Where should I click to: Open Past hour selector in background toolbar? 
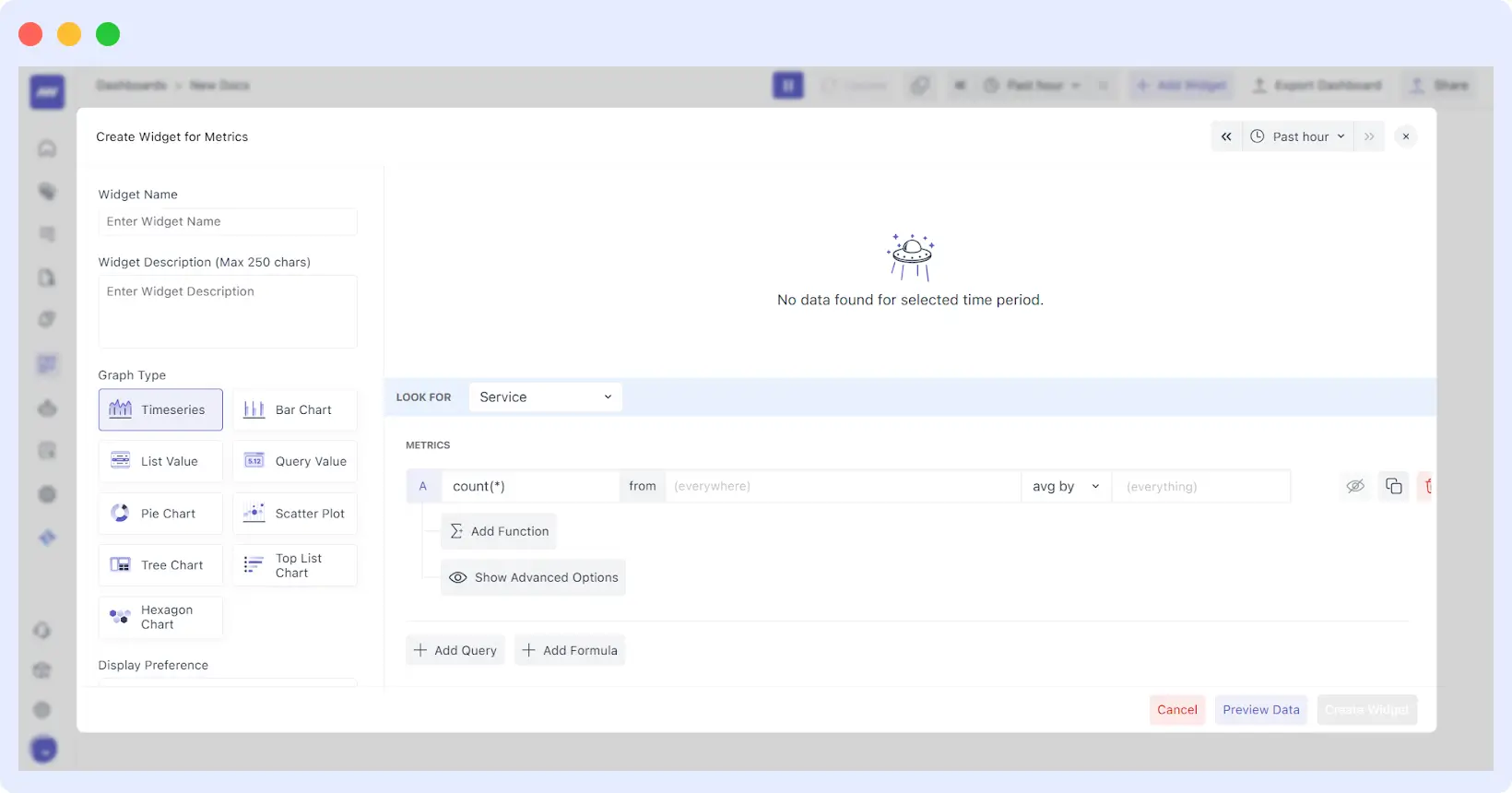pyautogui.click(x=1034, y=86)
